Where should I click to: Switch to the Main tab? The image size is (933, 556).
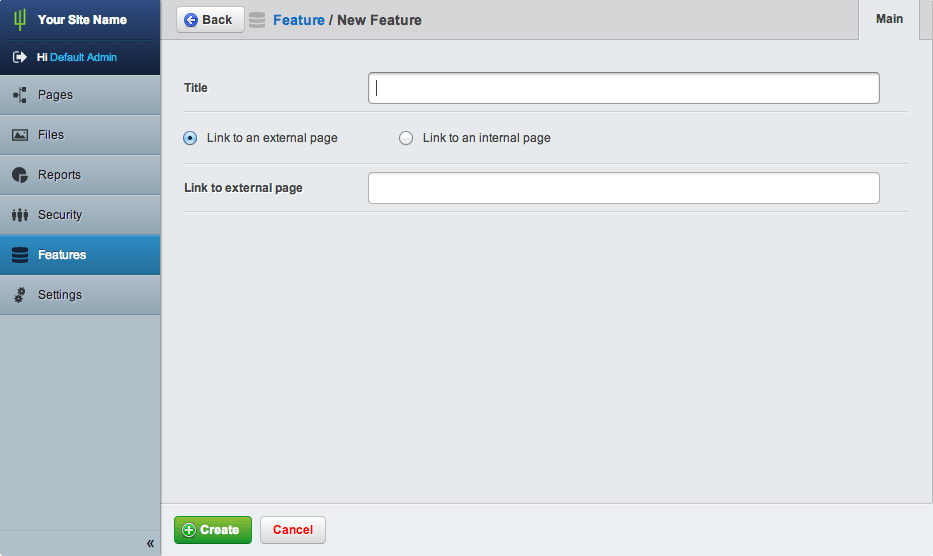coord(889,19)
